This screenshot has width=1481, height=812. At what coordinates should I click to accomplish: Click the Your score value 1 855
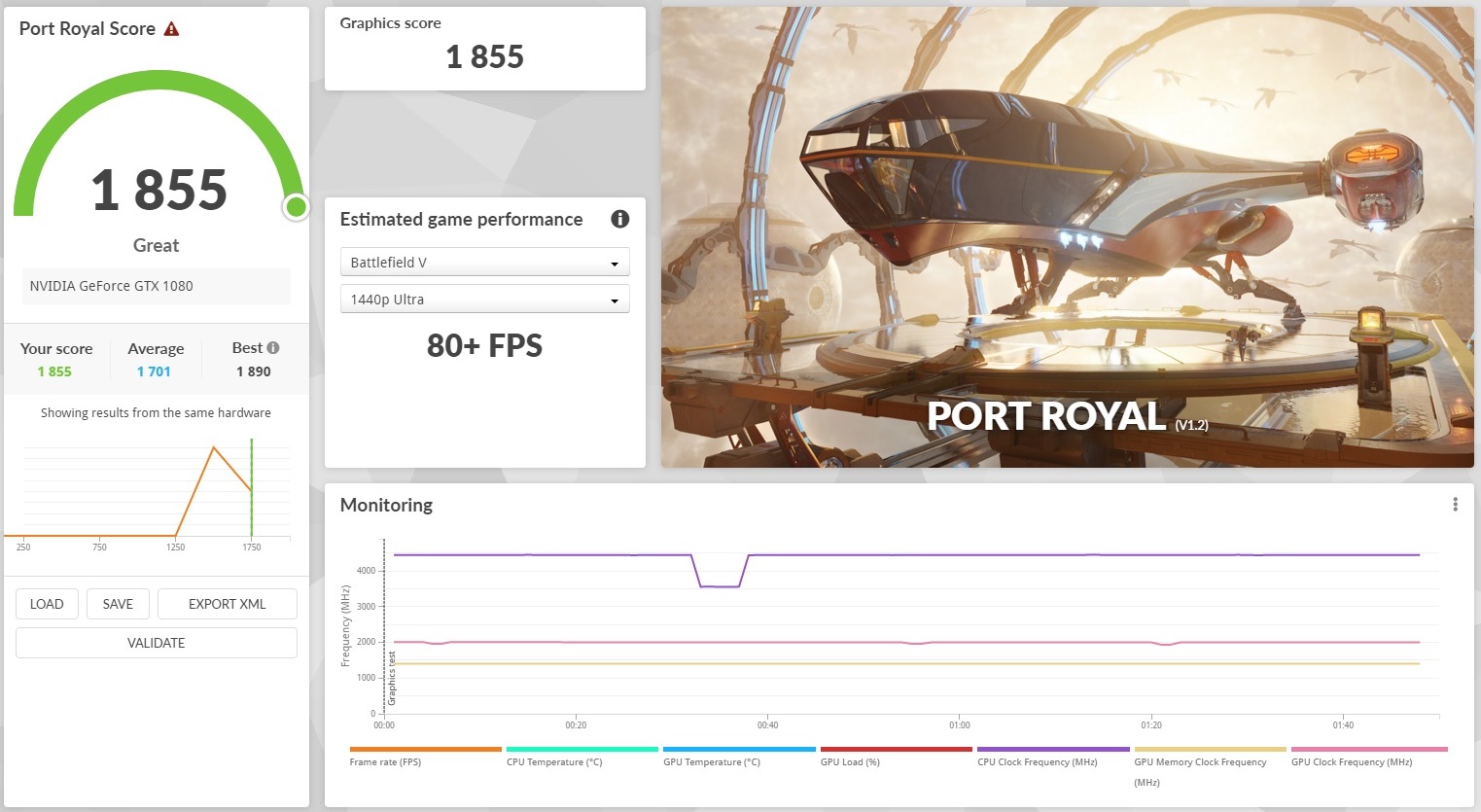pyautogui.click(x=54, y=371)
